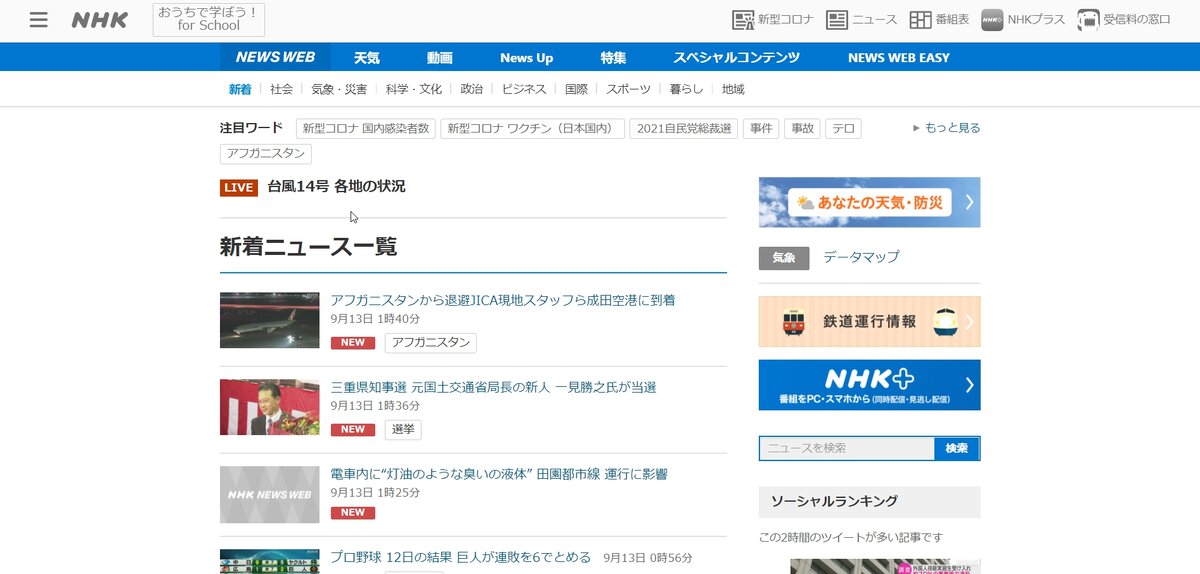This screenshot has width=1200, height=574.
Task: Click the ソーシャルランキング top article image
Action: coord(870,566)
